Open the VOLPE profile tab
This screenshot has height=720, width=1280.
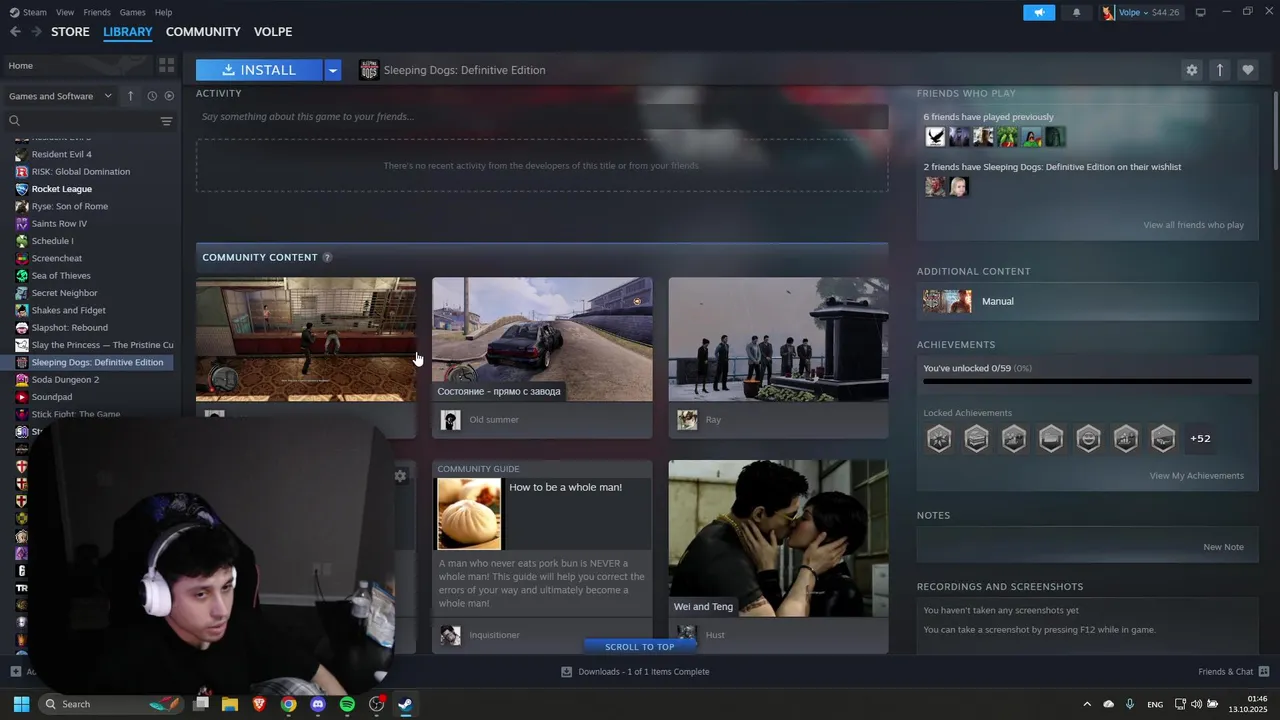tap(273, 32)
